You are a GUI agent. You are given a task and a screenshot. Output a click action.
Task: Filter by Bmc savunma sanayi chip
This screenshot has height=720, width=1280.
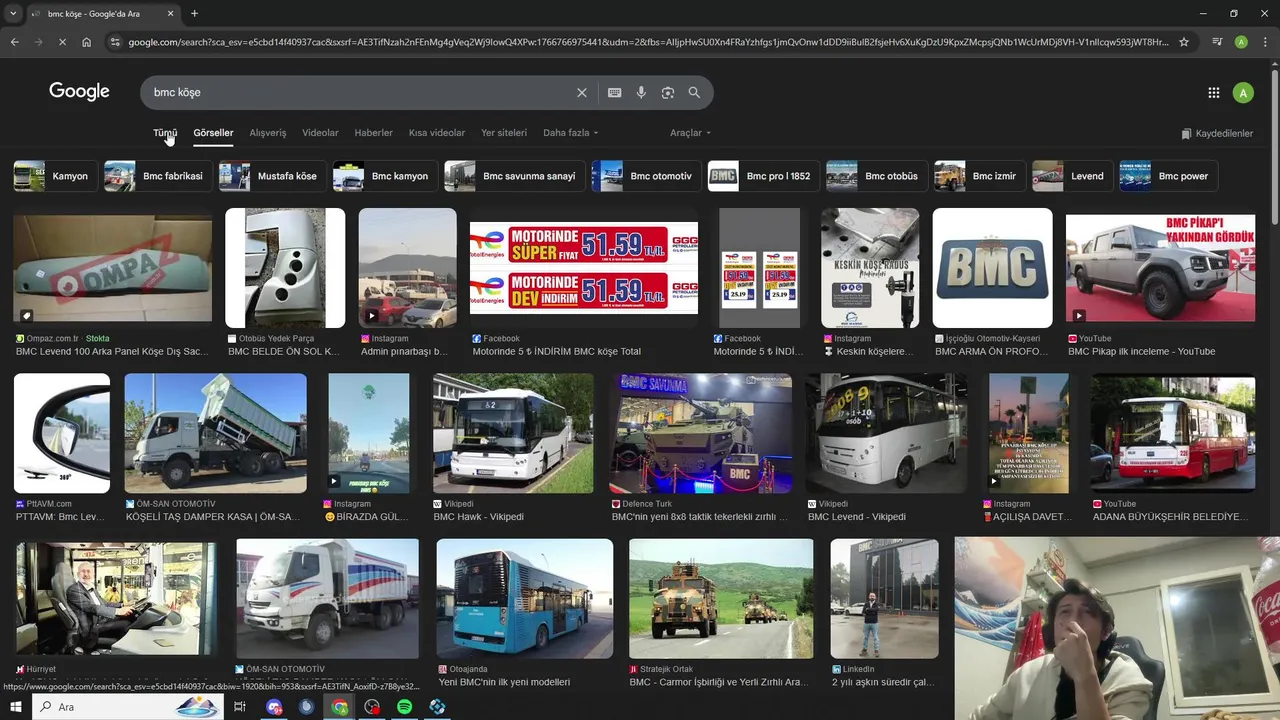click(x=515, y=176)
